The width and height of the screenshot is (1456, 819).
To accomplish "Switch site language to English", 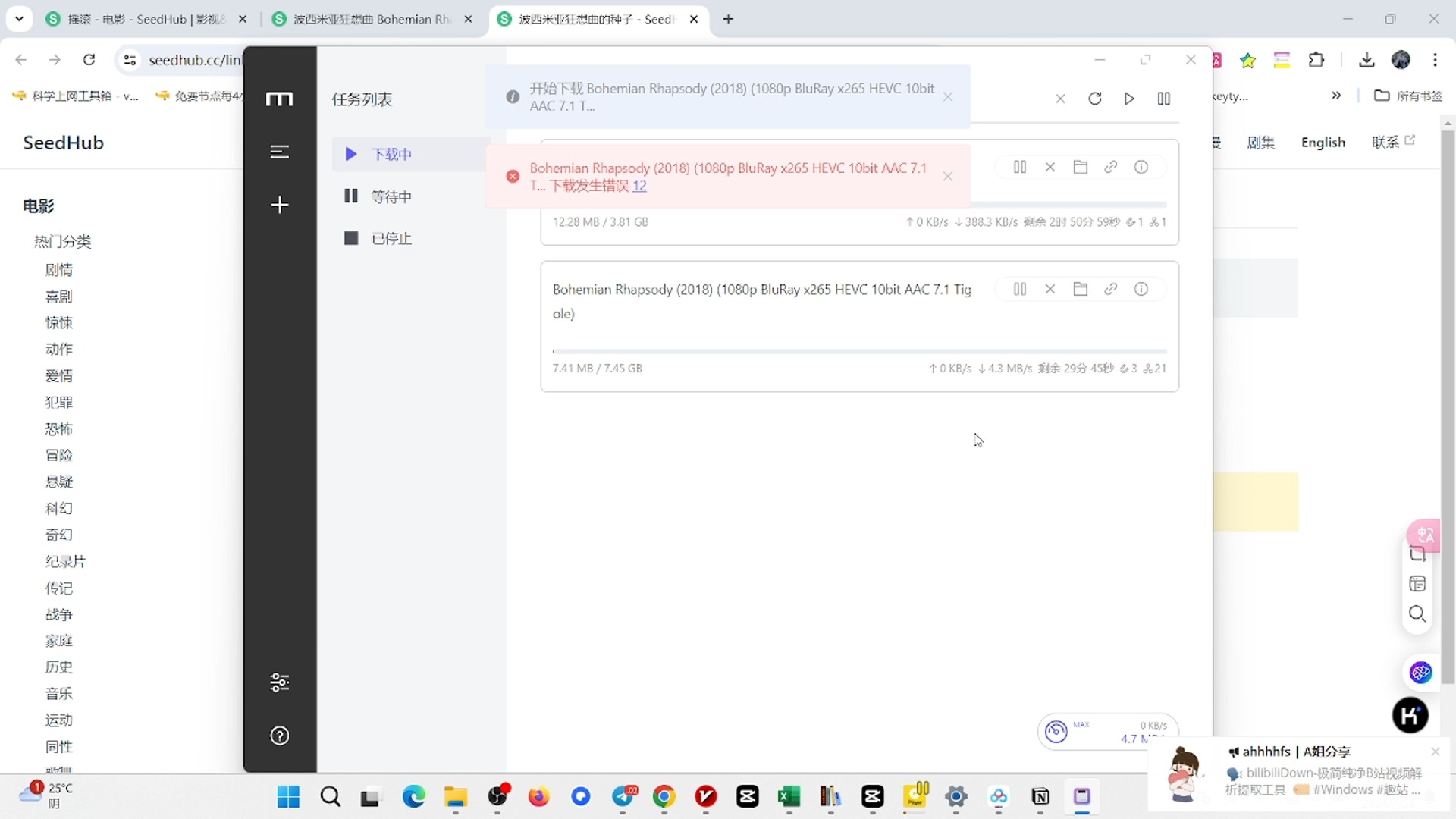I will click(x=1323, y=143).
